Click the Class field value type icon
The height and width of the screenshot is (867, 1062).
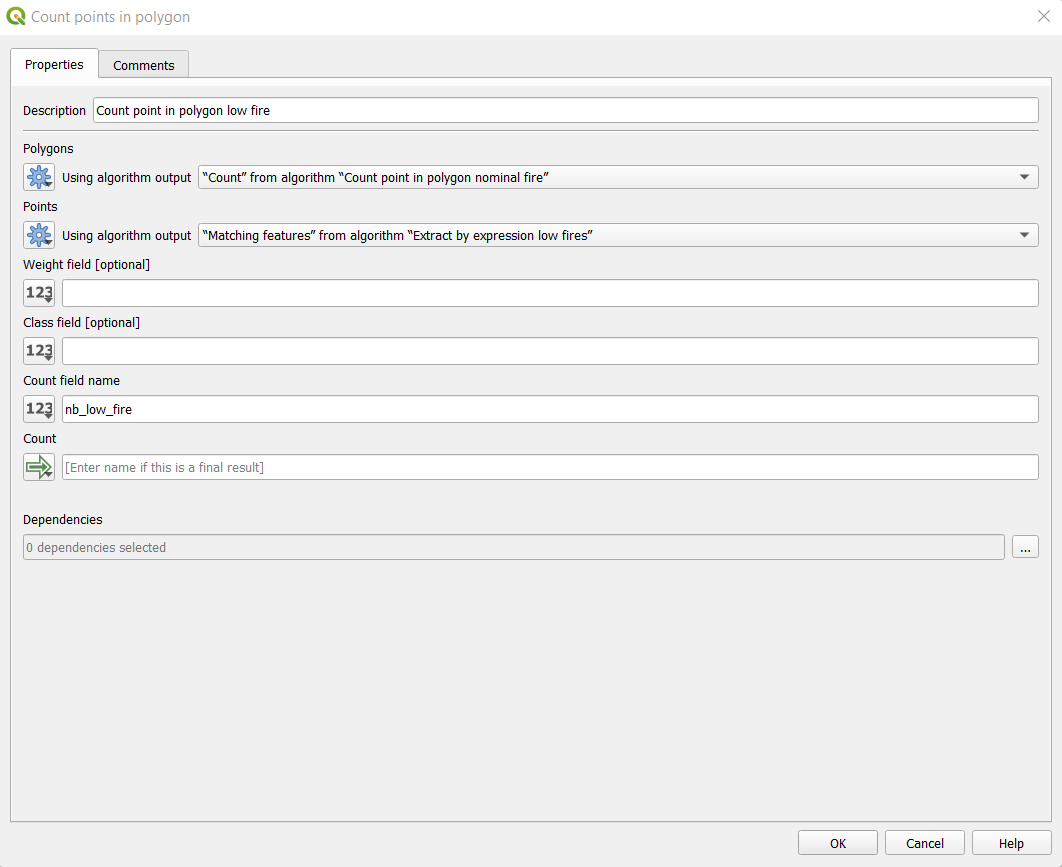39,352
